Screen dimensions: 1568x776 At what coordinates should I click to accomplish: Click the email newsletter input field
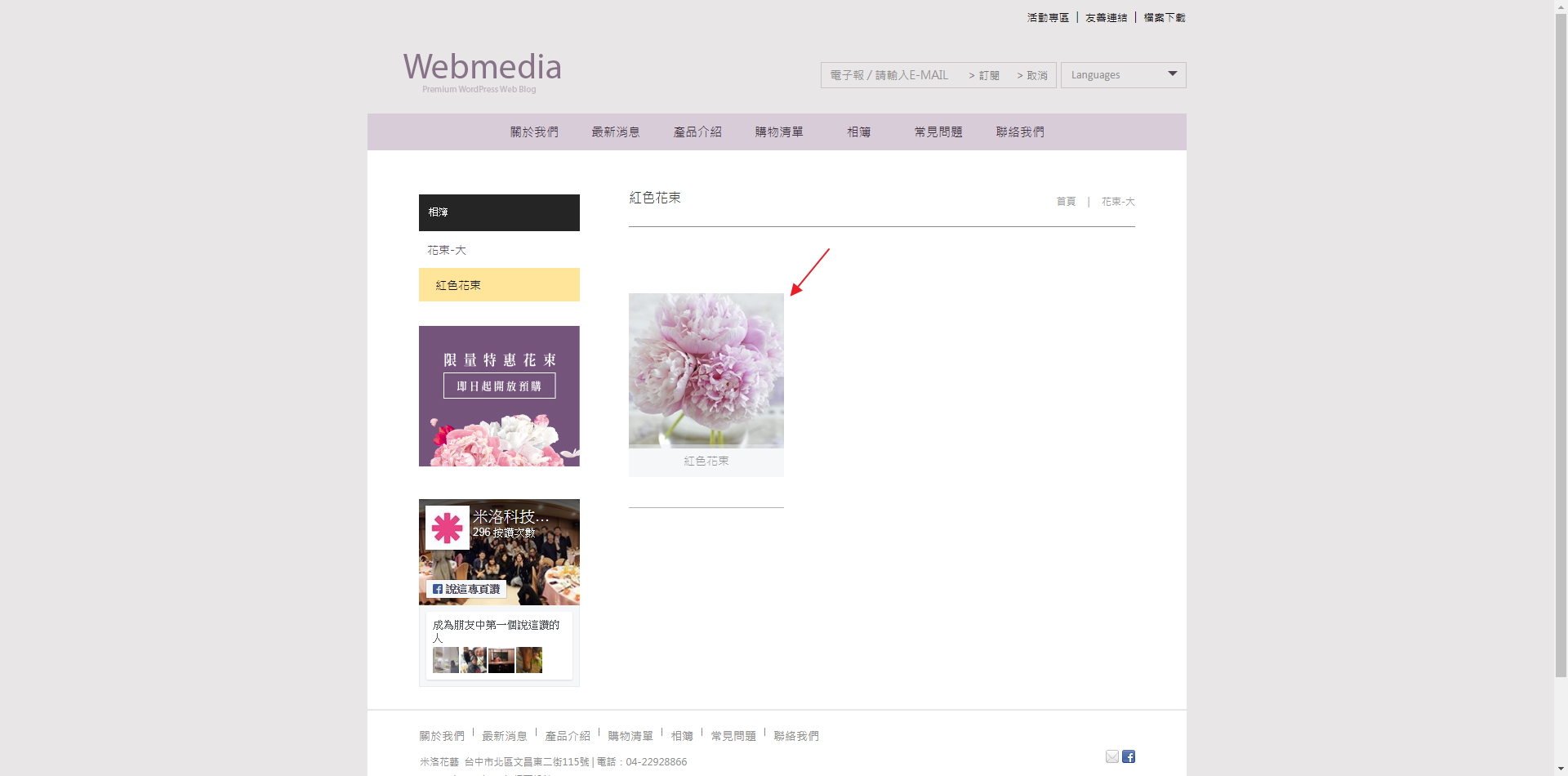point(890,75)
